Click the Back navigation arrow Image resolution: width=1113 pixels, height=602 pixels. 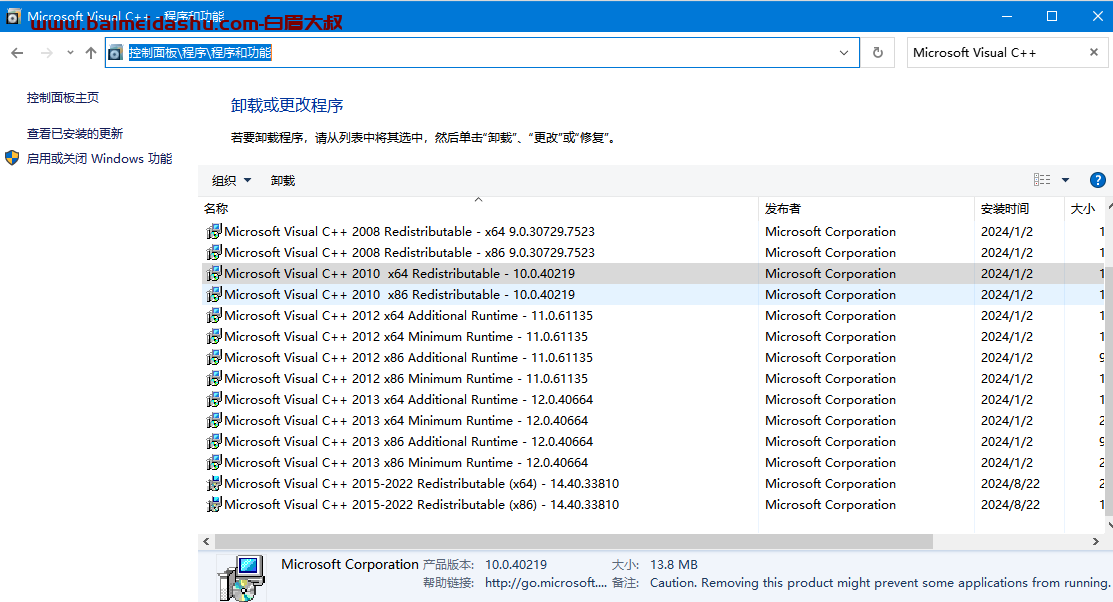coord(18,53)
